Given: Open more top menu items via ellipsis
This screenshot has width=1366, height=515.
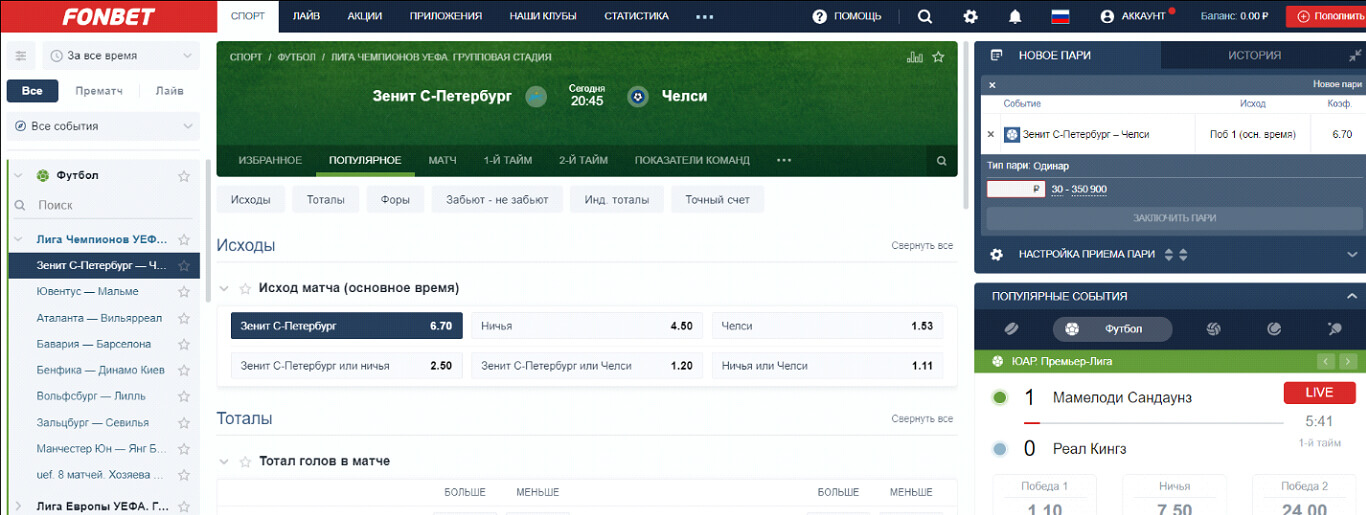Looking at the screenshot, I should (705, 16).
